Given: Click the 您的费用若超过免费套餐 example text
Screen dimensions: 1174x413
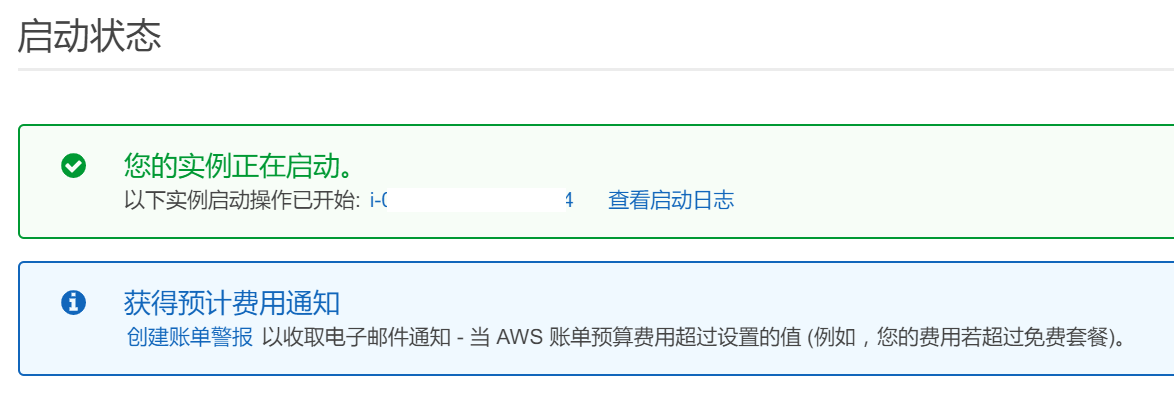Looking at the screenshot, I should [991, 337].
